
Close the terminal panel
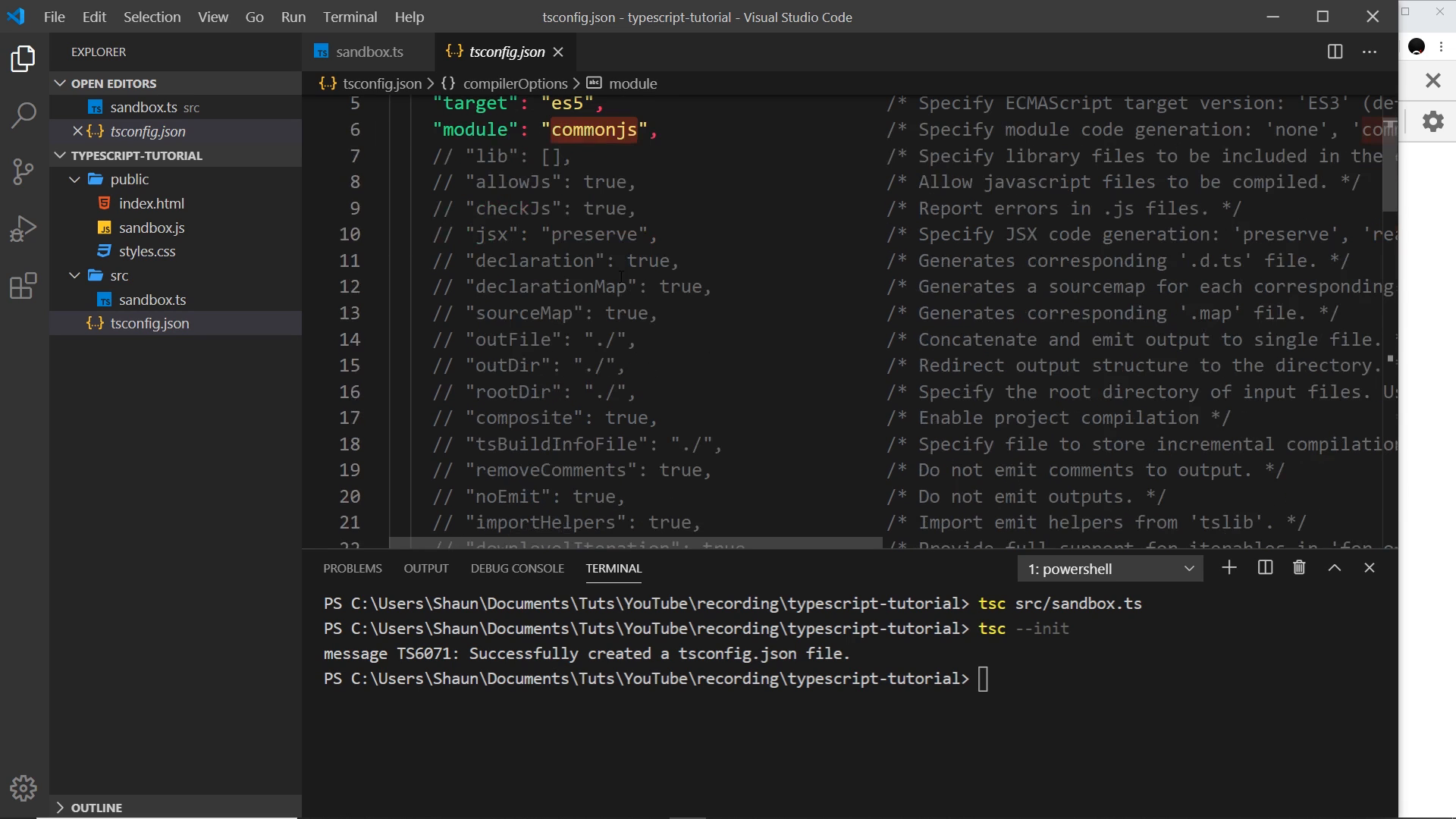(1370, 568)
